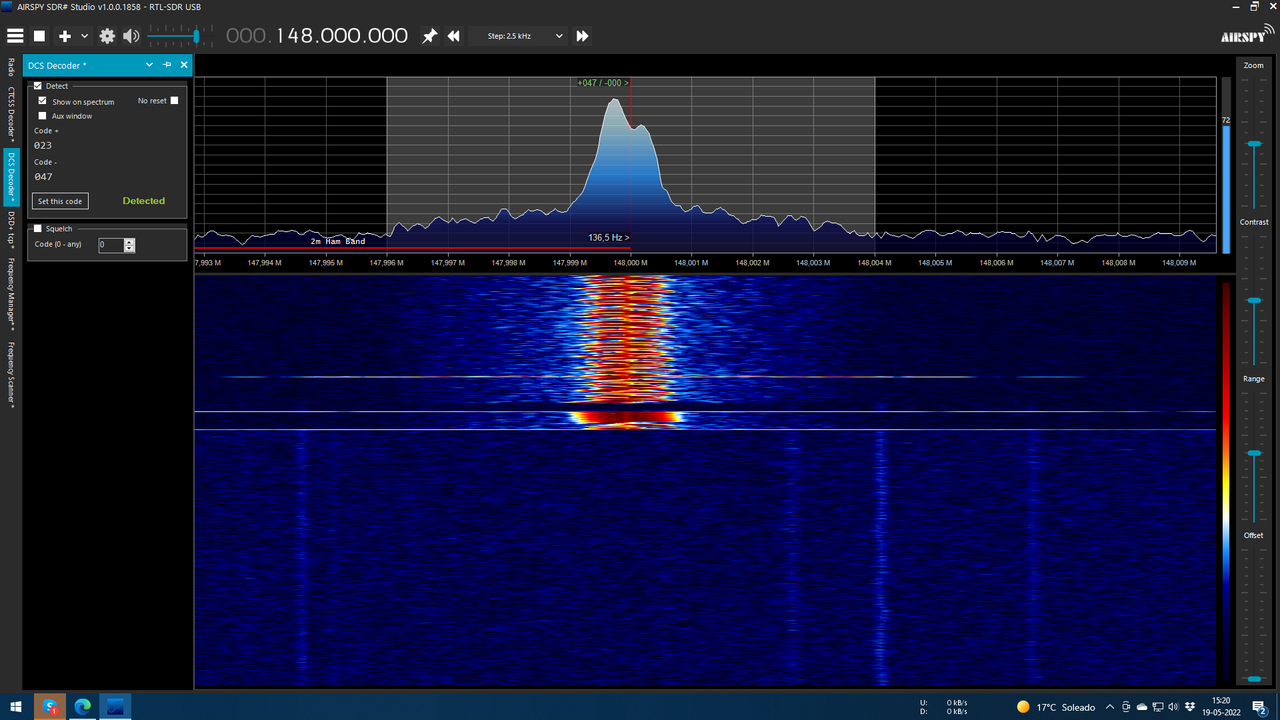Select the DCS Decoder side tab
The height and width of the screenshot is (720, 1280).
[x=11, y=177]
